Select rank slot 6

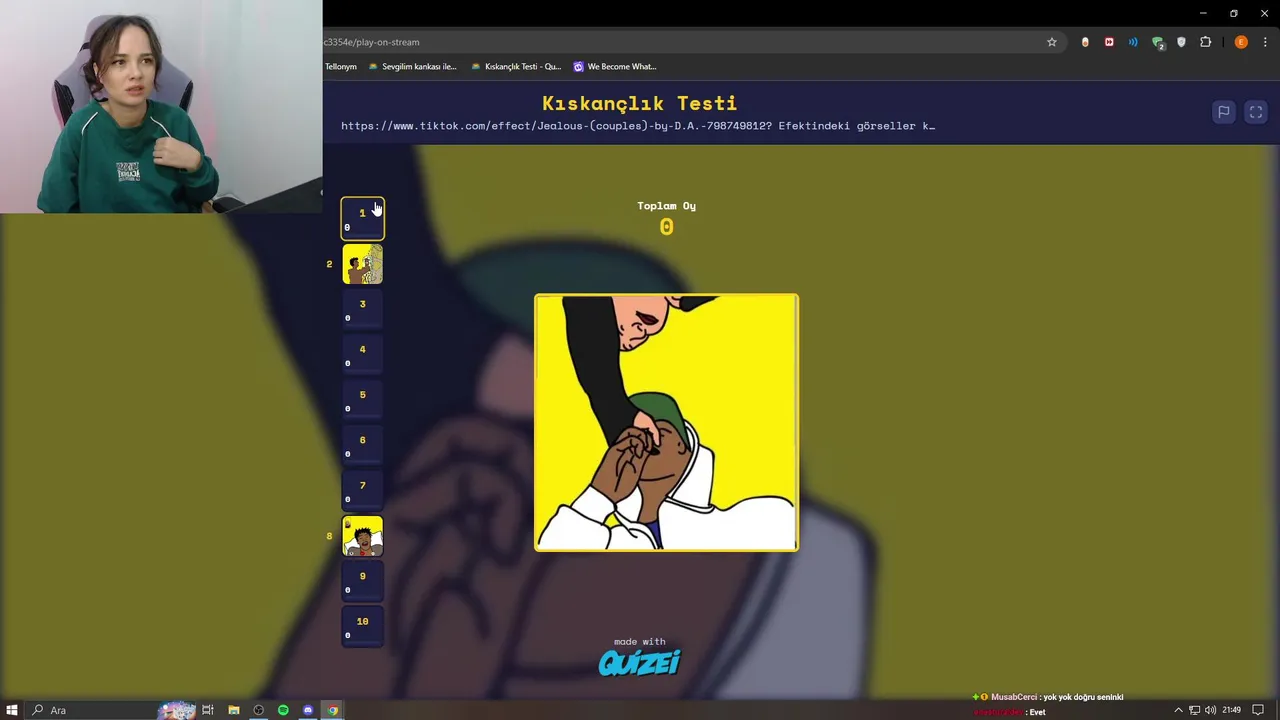pyautogui.click(x=362, y=446)
